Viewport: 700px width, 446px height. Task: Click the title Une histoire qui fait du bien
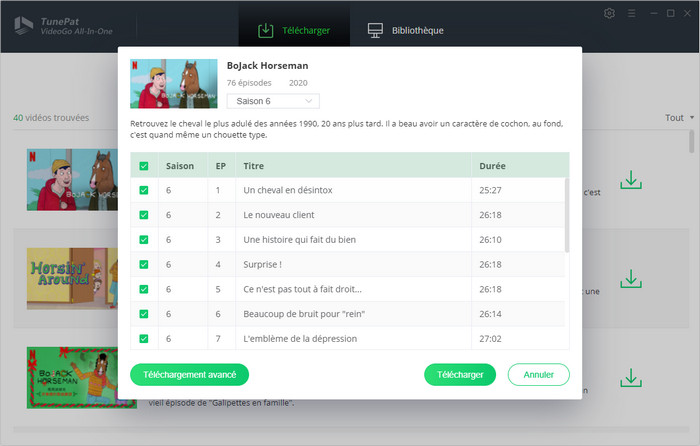click(x=300, y=240)
